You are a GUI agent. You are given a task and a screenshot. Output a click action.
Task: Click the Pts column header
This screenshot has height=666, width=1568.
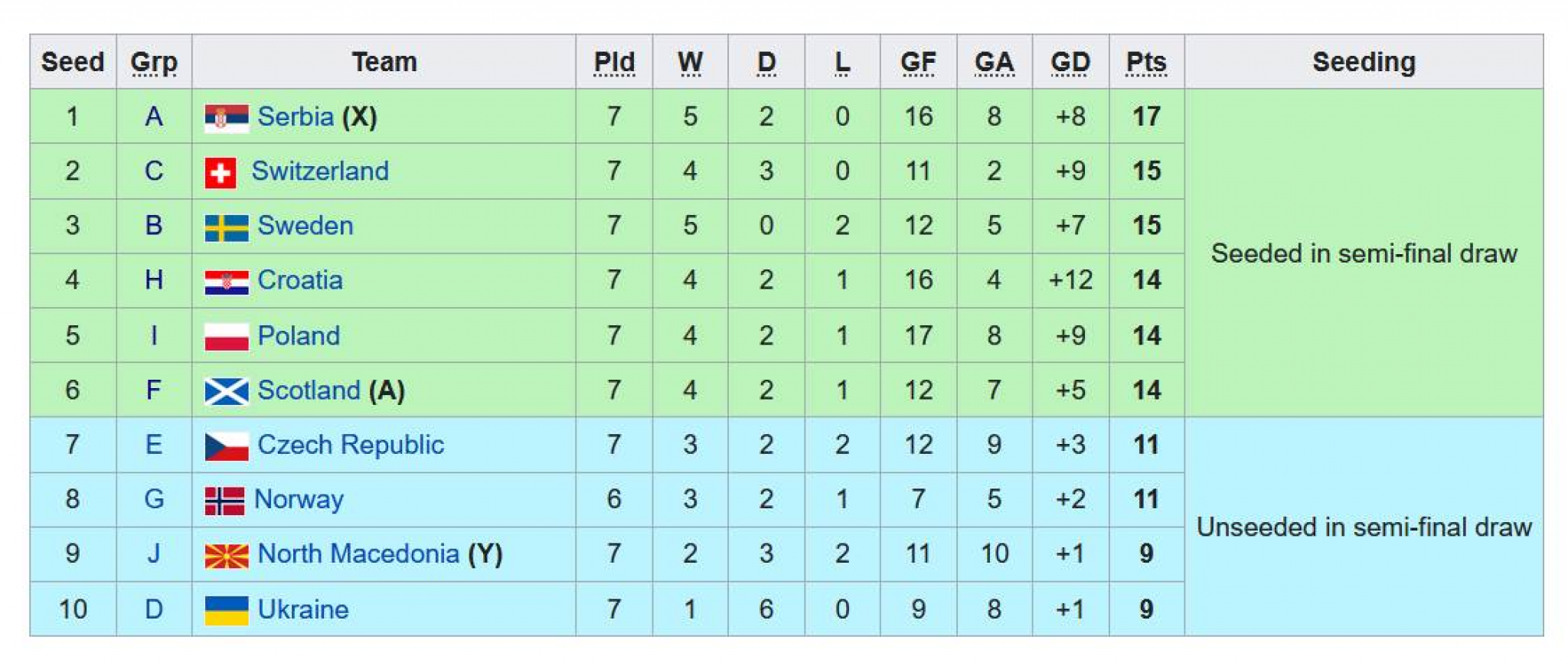1146,62
